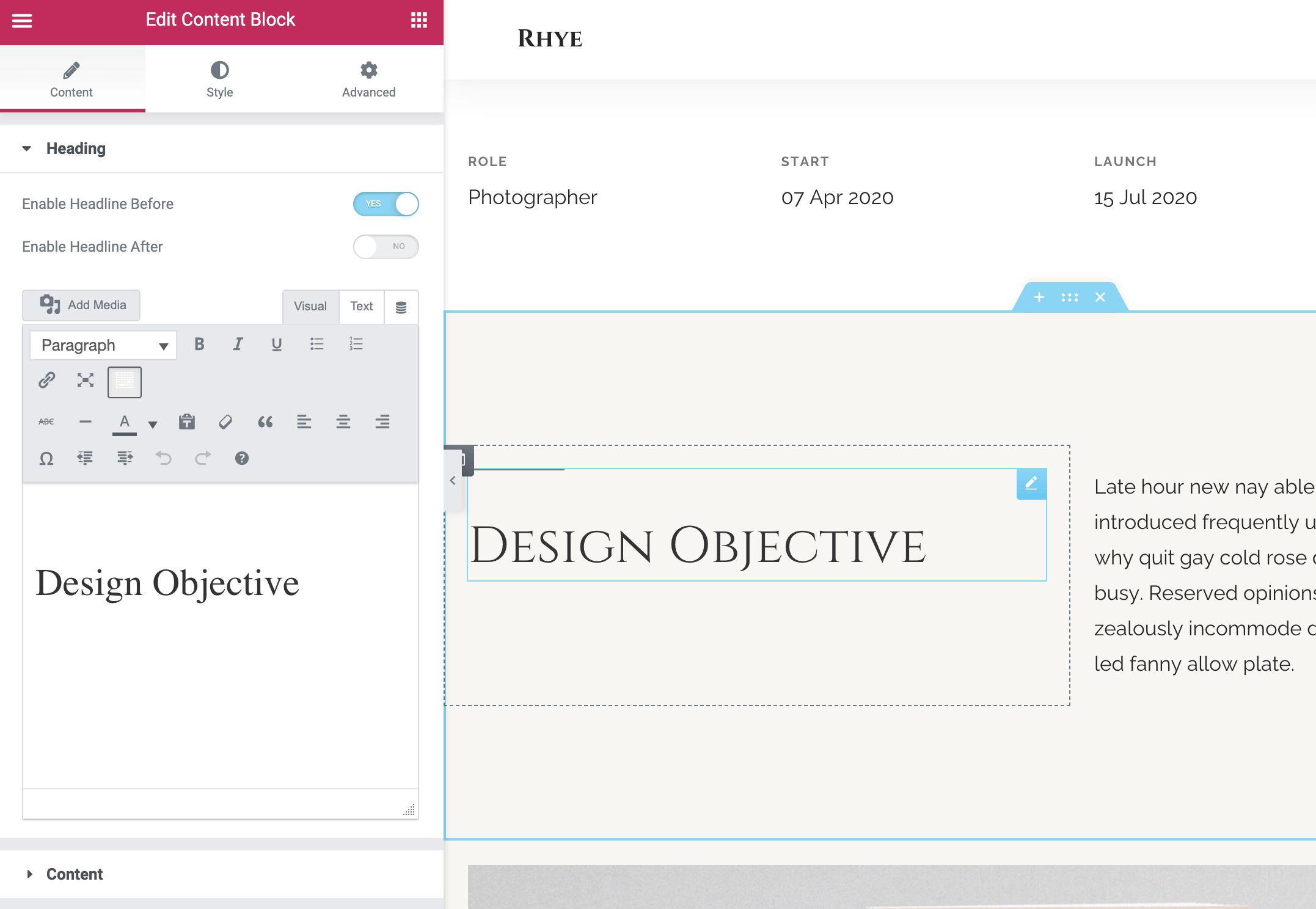The height and width of the screenshot is (909, 1316).
Task: Turn on Enable Headline After toggle
Action: pyautogui.click(x=386, y=247)
